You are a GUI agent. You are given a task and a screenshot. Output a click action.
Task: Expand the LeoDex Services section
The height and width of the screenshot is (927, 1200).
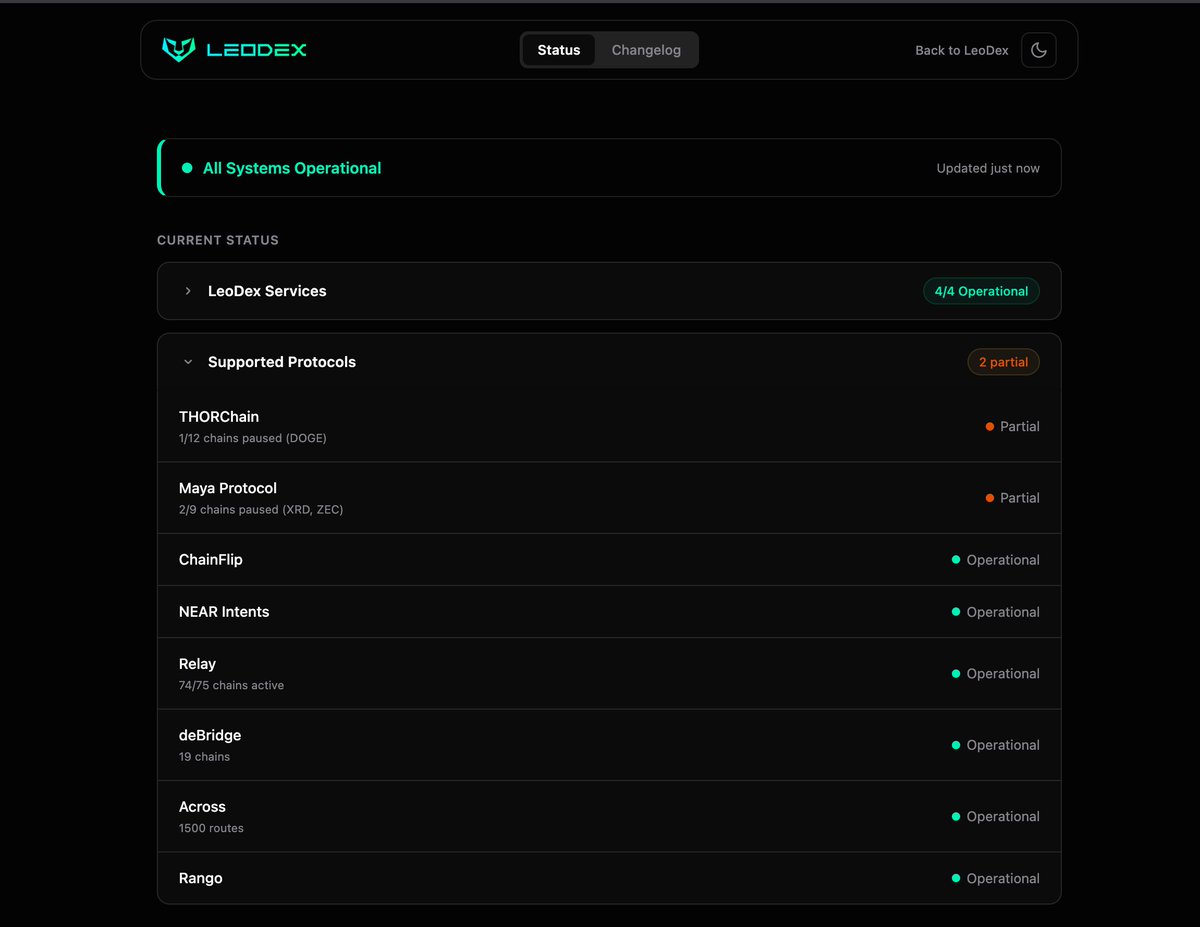coord(609,291)
